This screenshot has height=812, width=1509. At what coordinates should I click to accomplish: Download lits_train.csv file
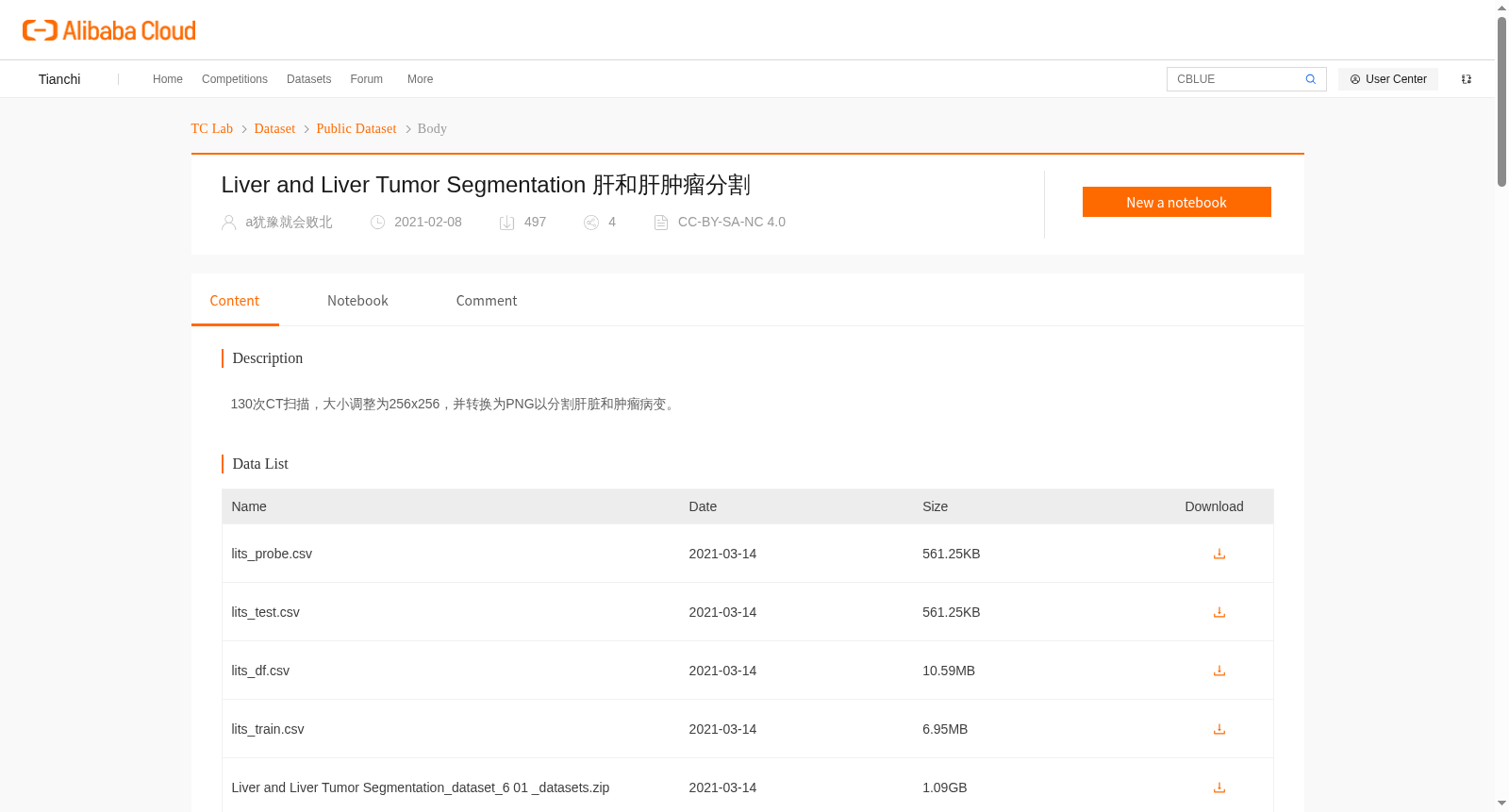pos(1219,729)
